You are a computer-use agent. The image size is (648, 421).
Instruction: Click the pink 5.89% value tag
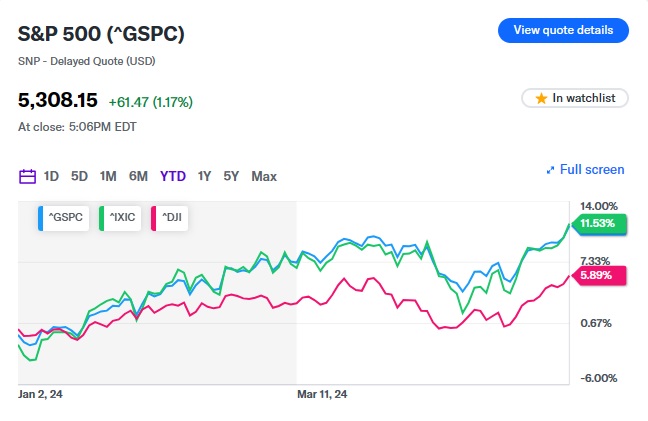599,276
